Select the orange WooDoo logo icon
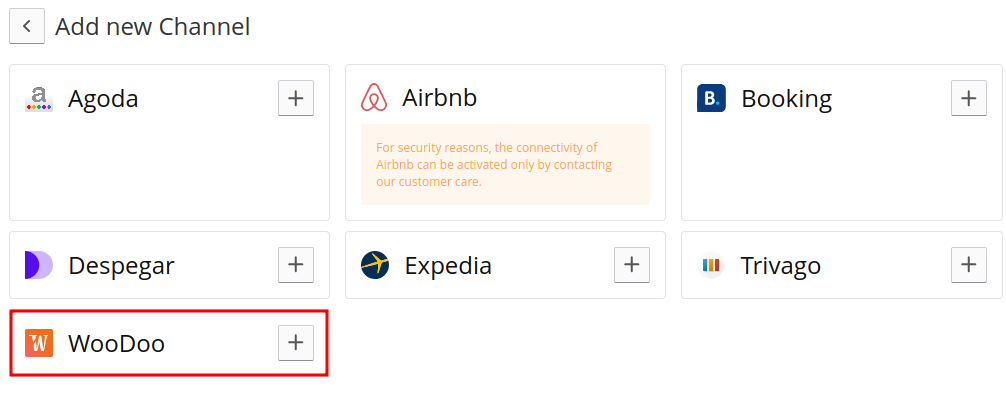This screenshot has width=1006, height=401. 38,343
